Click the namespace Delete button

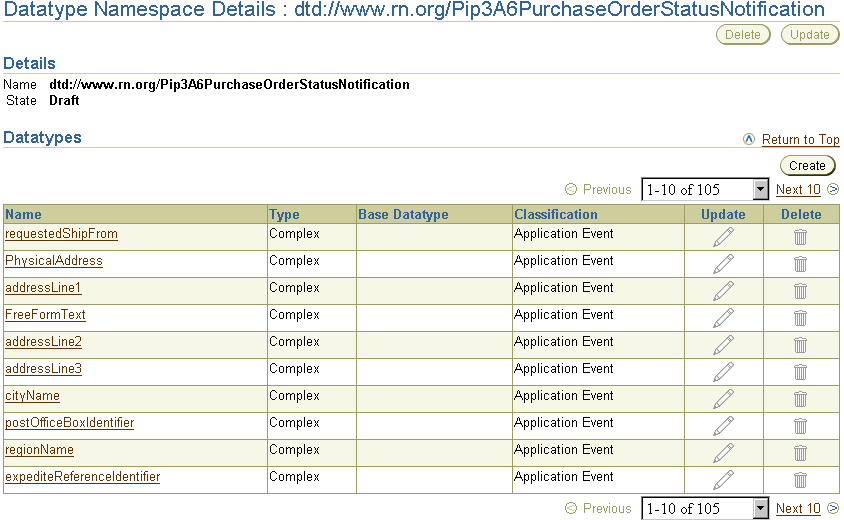743,35
